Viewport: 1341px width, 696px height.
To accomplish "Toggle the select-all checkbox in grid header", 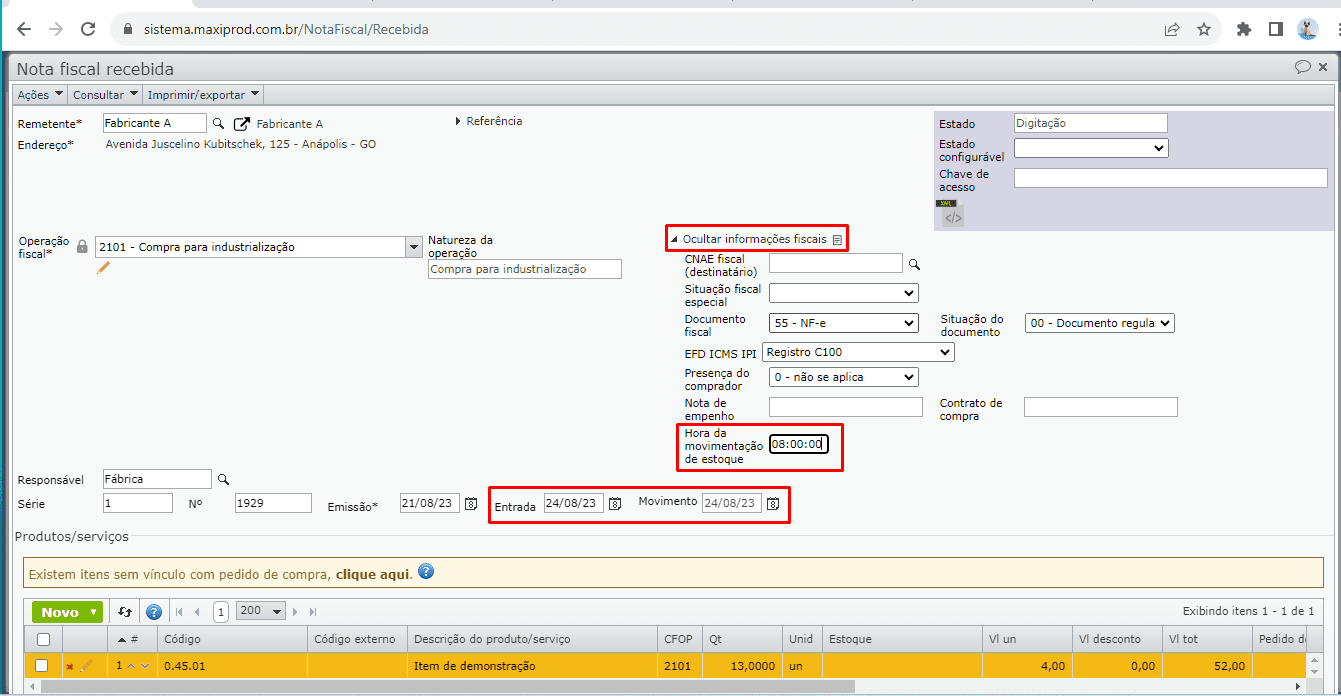I will coord(43,639).
